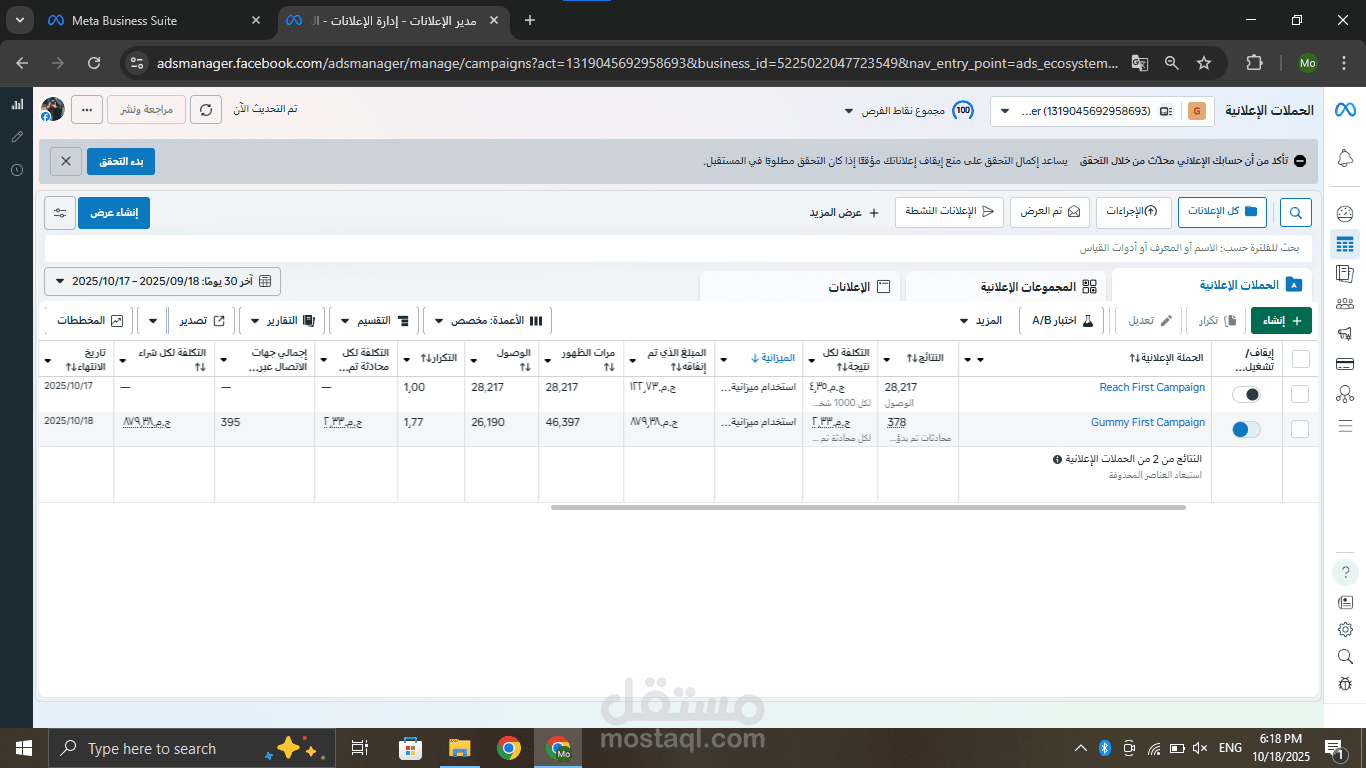Dismiss the verification banner with X
Image resolution: width=1366 pixels, height=768 pixels.
coord(65,161)
